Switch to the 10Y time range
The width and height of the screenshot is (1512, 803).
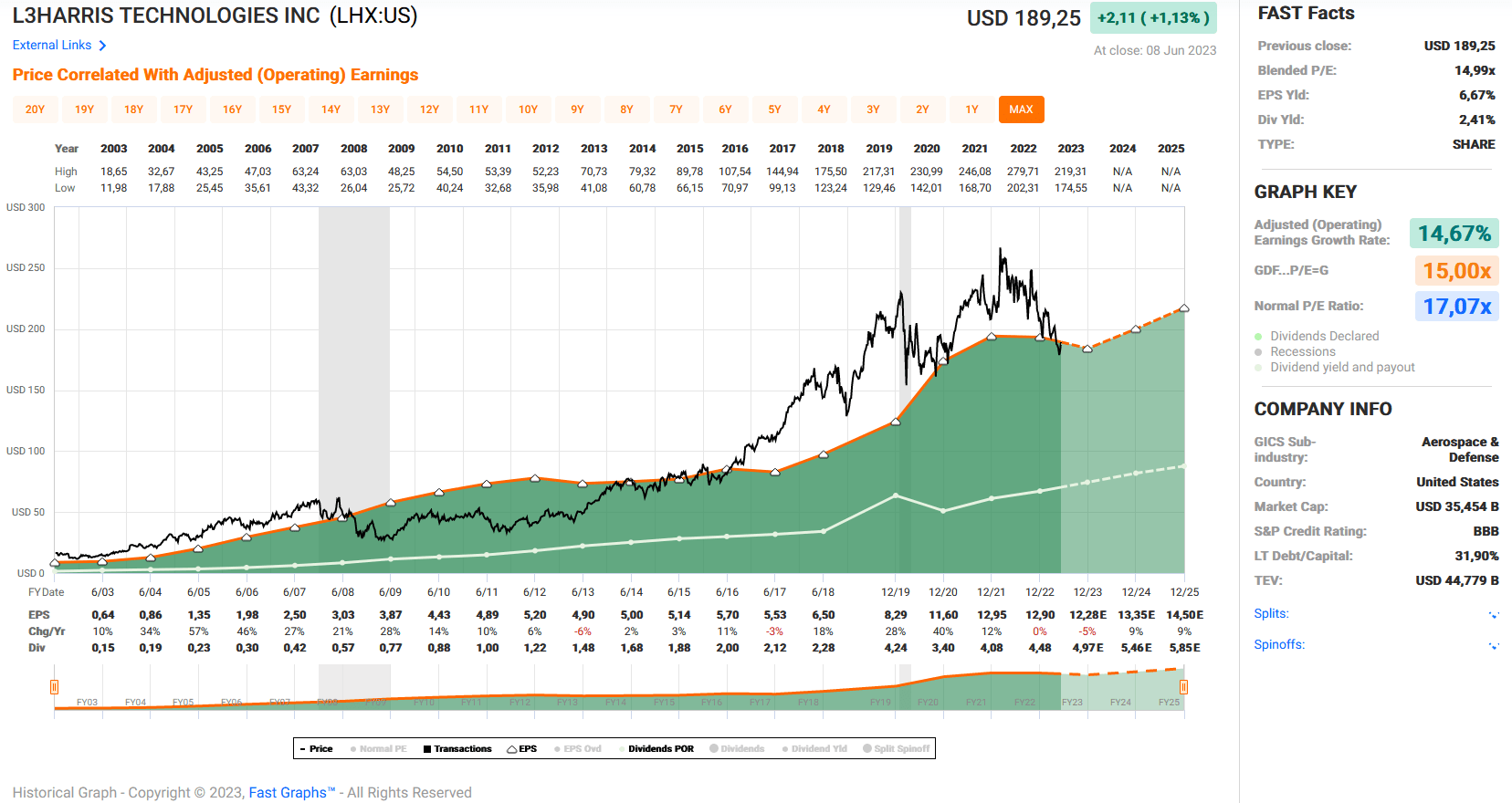pyautogui.click(x=529, y=109)
